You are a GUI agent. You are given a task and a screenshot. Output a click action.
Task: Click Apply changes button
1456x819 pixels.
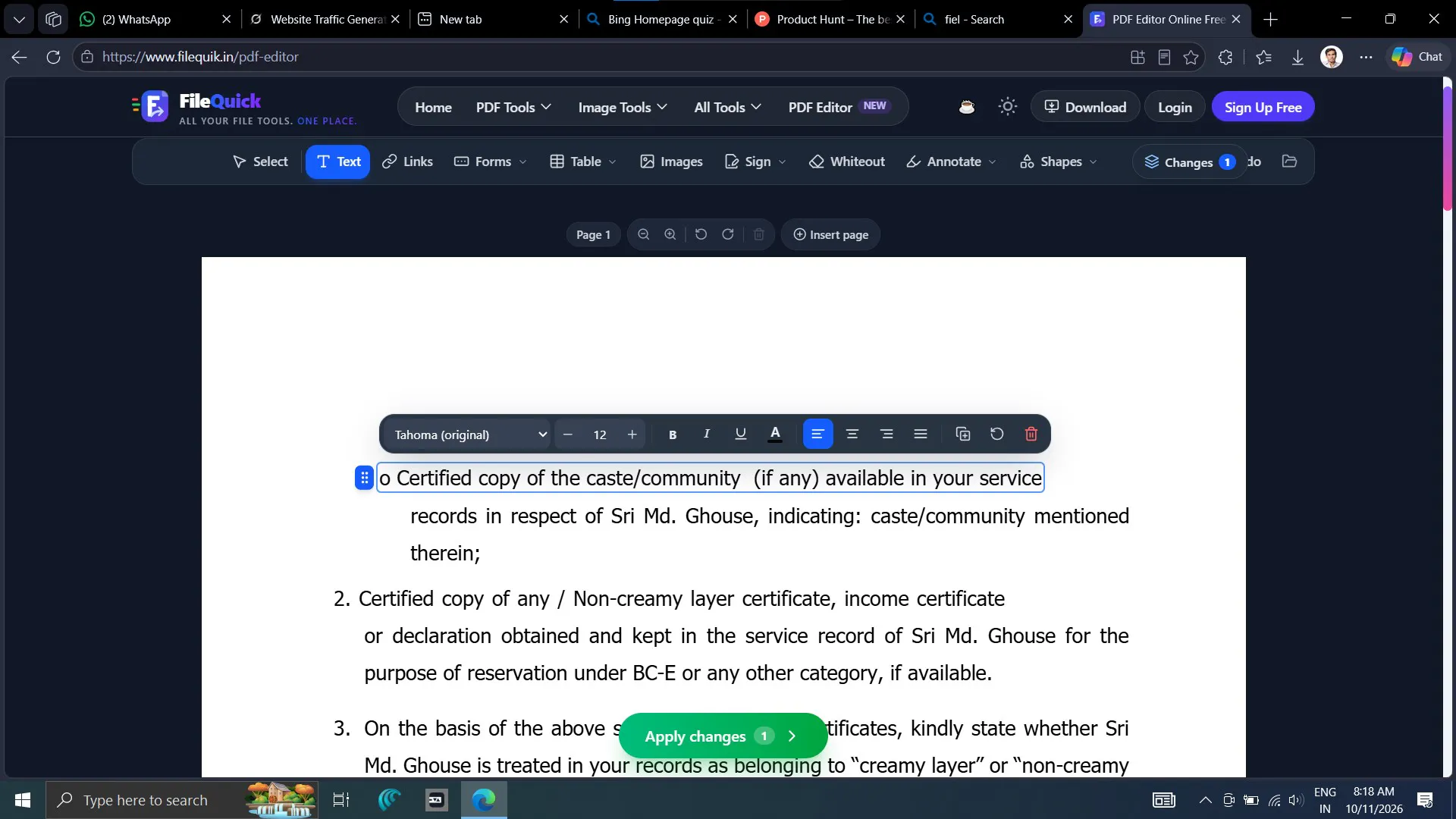723,736
